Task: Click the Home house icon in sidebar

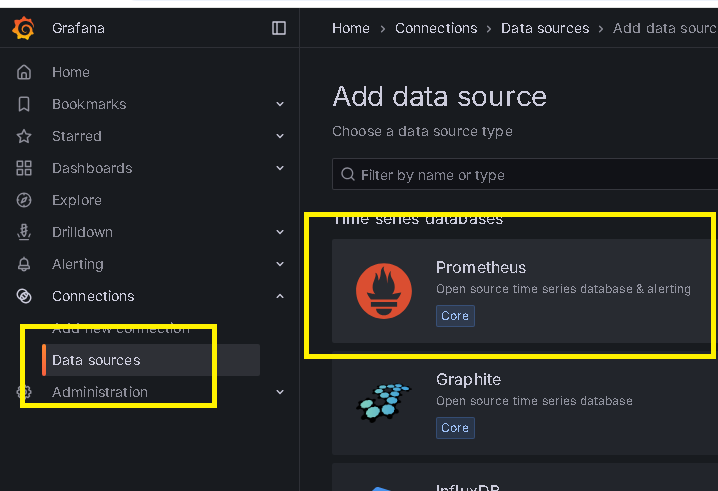Action: pos(24,72)
